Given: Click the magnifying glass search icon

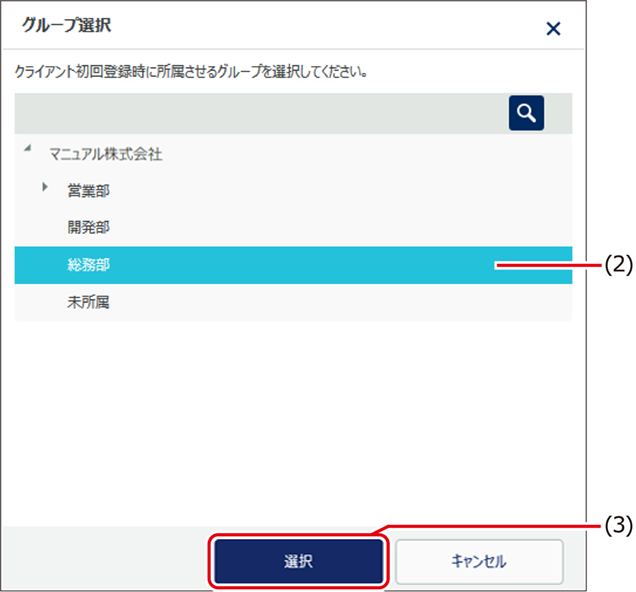Looking at the screenshot, I should click(526, 113).
